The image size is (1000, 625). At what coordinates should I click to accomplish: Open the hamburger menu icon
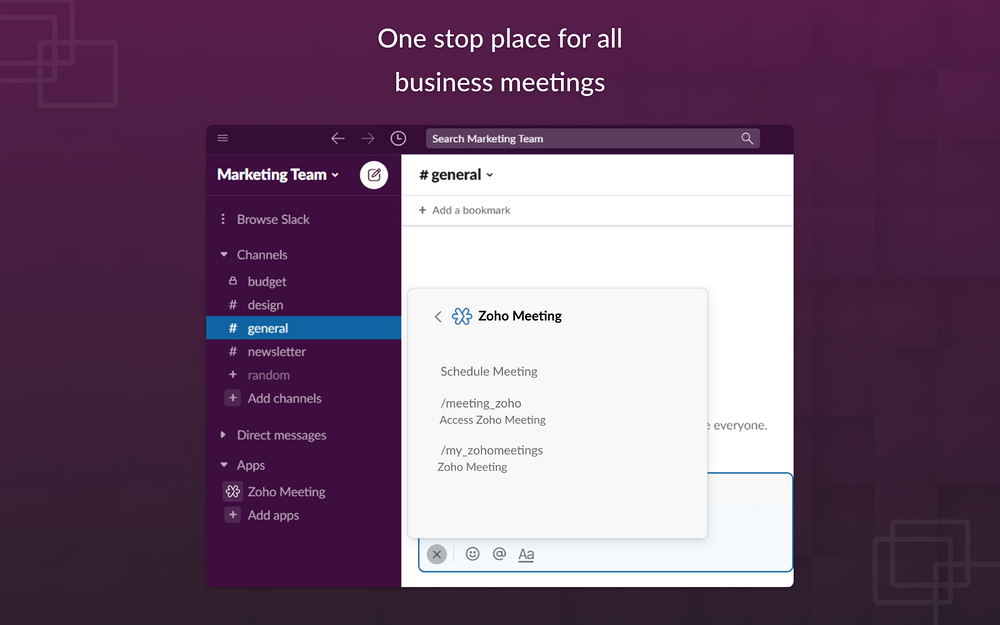point(223,138)
